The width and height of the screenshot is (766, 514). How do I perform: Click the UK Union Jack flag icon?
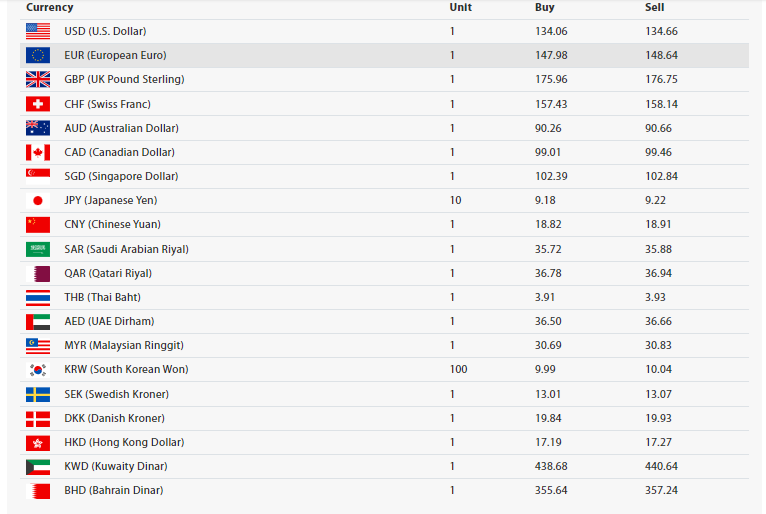[38, 79]
